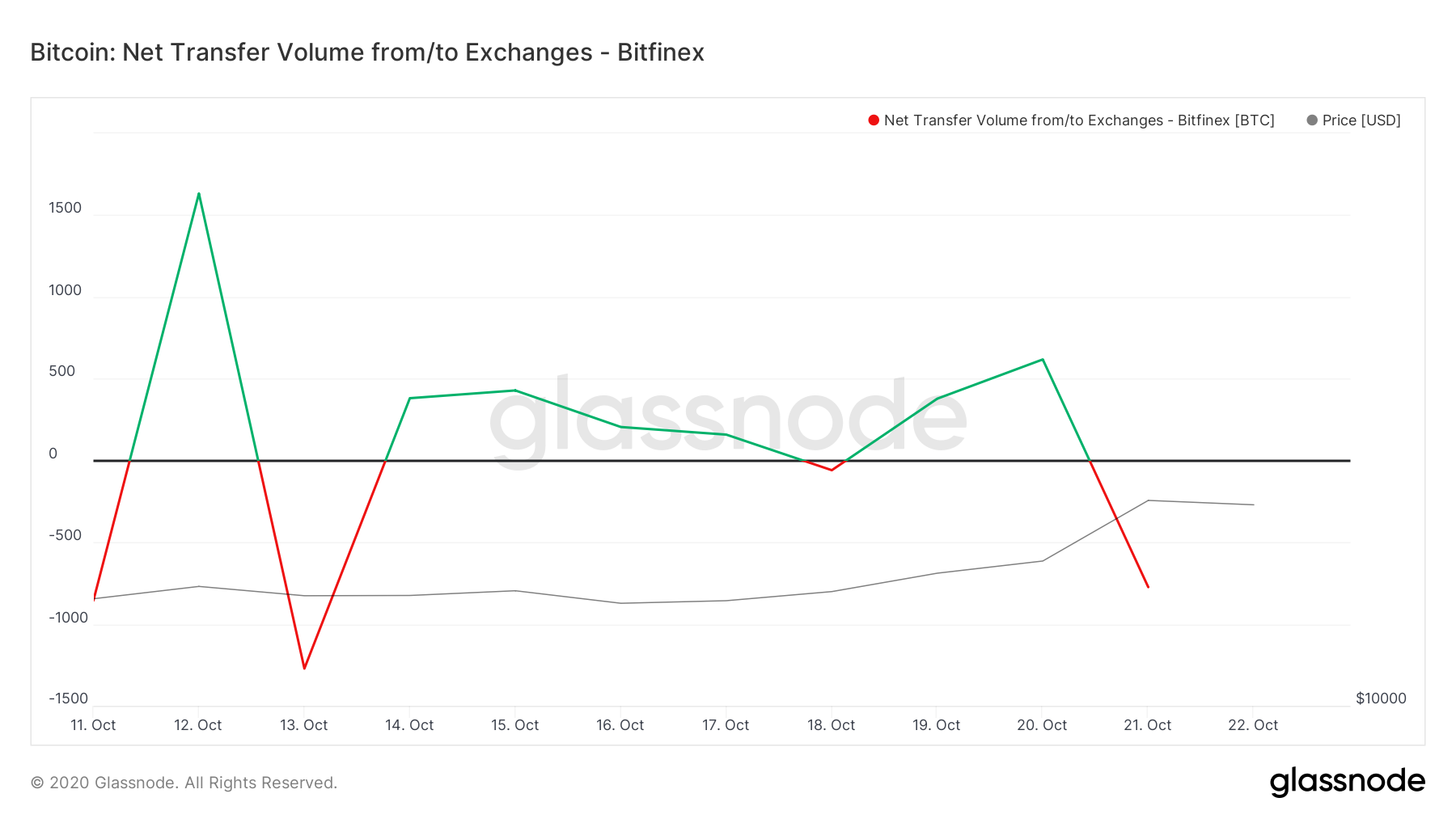
Task: Select the 13. Oct lowest data point
Action: [x=304, y=669]
